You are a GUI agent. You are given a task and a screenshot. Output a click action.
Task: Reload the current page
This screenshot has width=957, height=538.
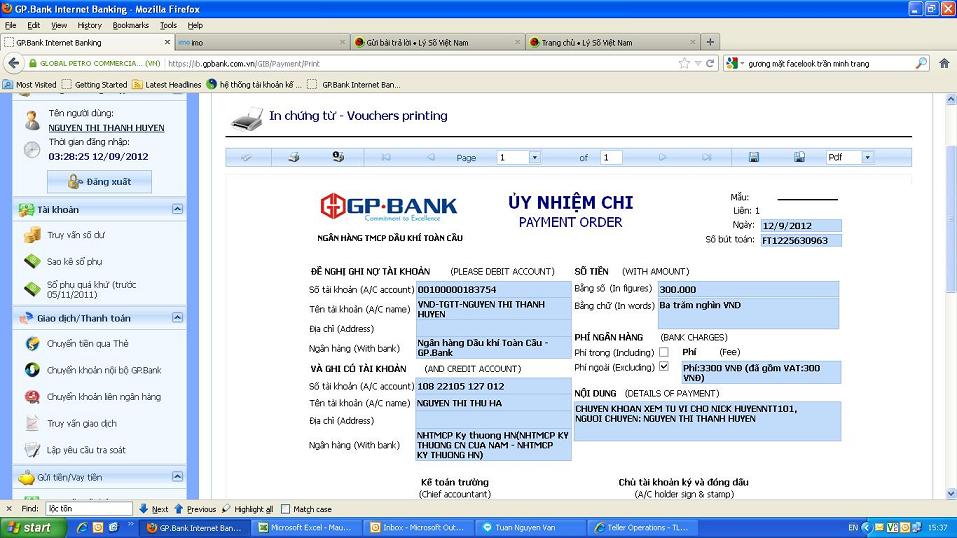pos(710,63)
